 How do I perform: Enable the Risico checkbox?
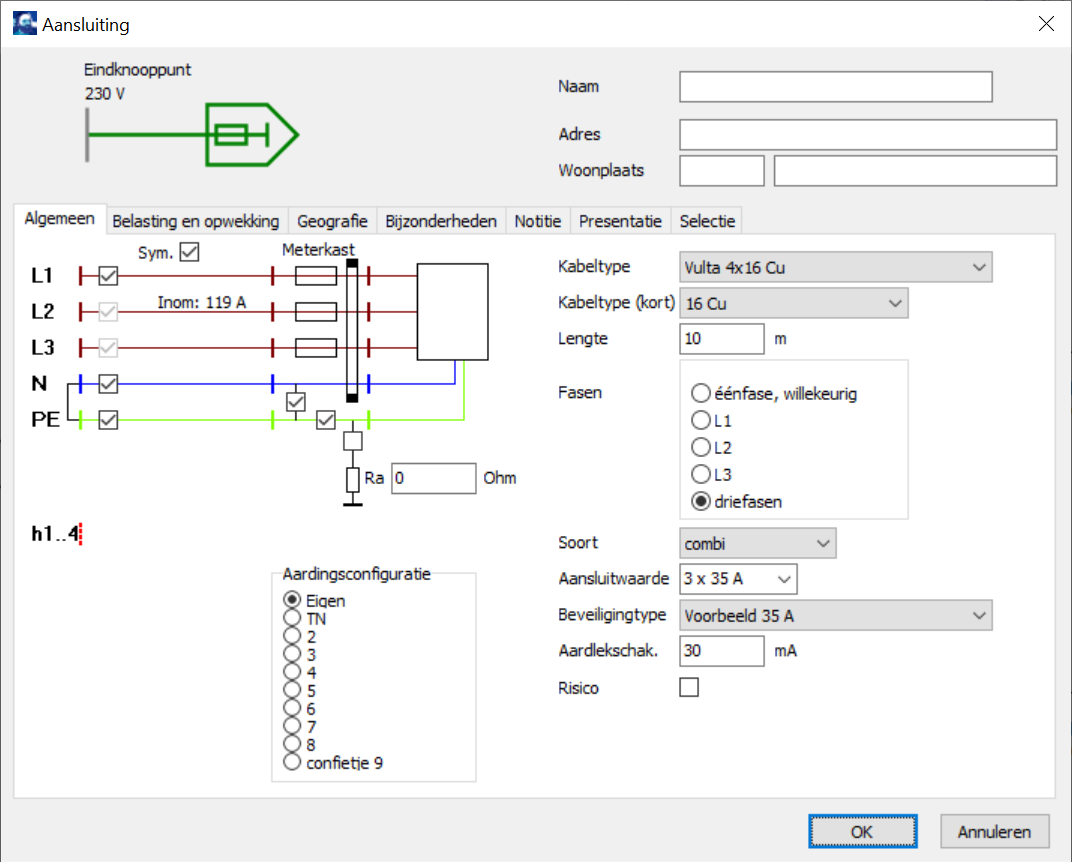[x=689, y=687]
